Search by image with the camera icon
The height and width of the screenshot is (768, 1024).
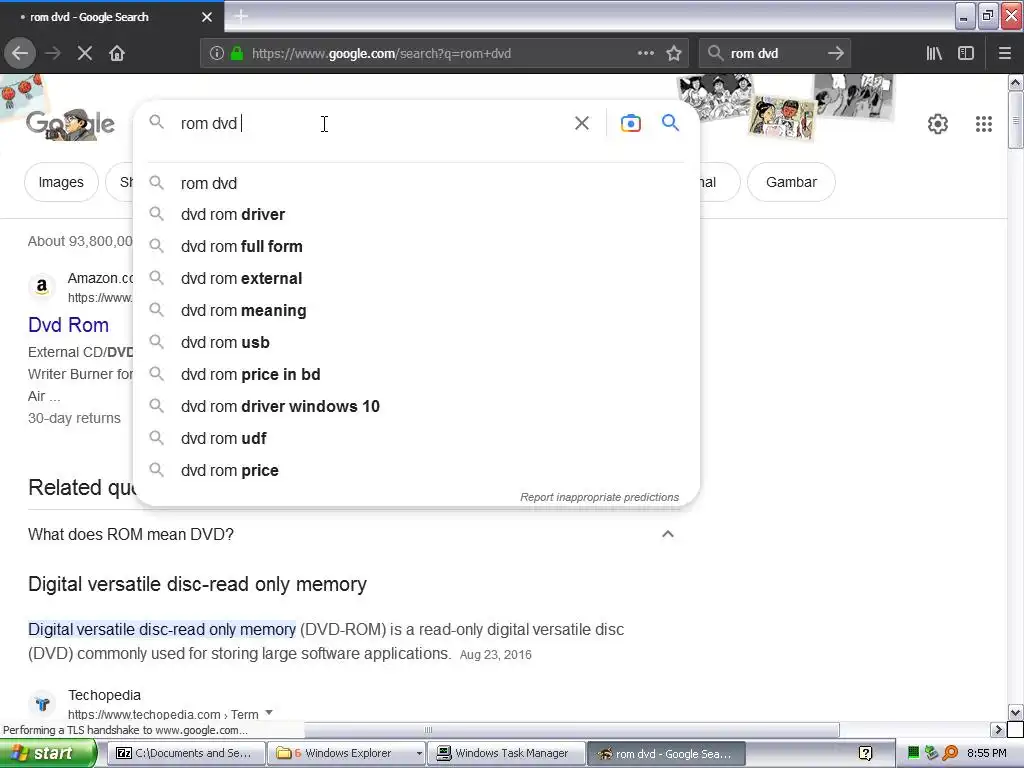(630, 123)
